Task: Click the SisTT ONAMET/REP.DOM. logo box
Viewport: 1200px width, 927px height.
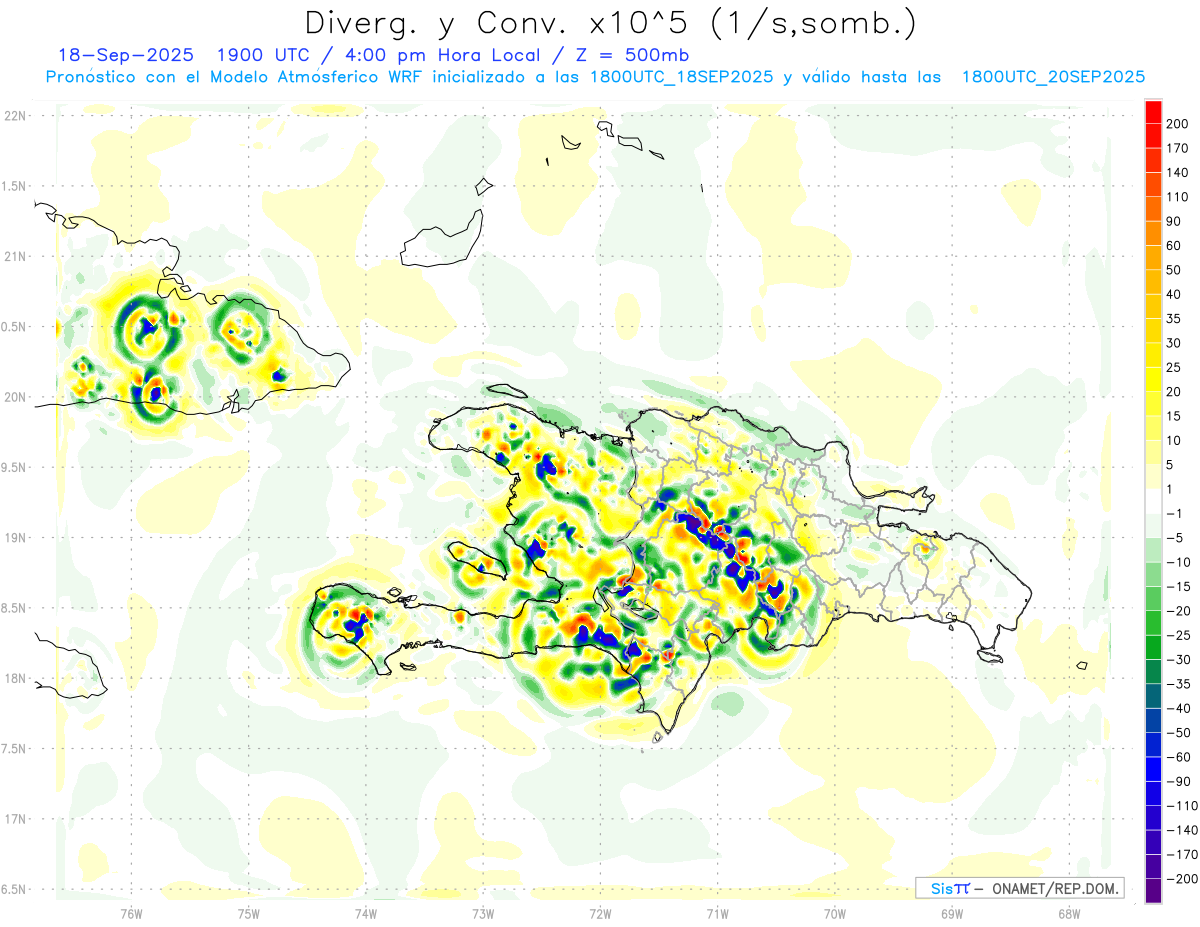Action: (1019, 888)
